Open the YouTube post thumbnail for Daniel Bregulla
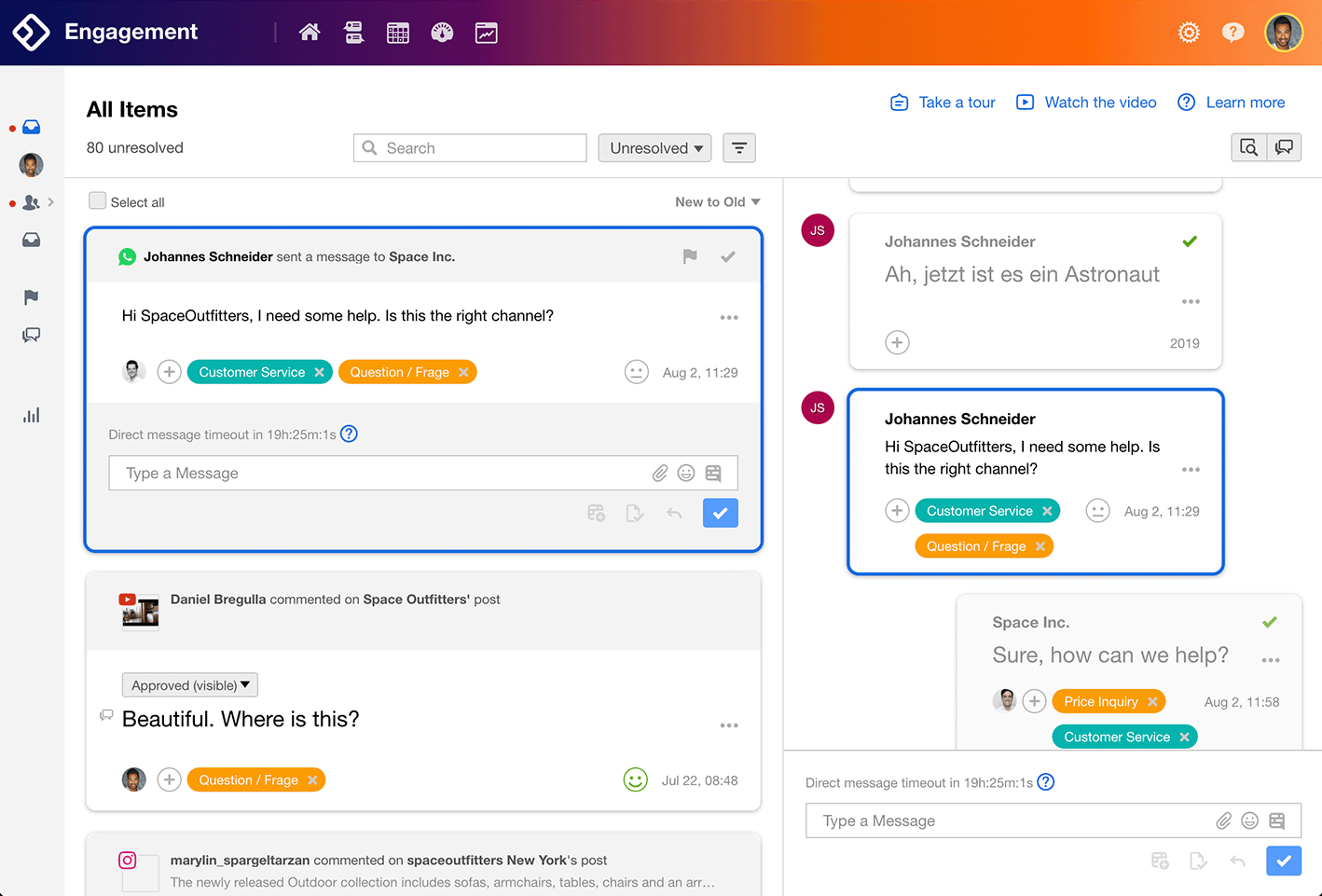Image resolution: width=1322 pixels, height=896 pixels. coord(140,611)
